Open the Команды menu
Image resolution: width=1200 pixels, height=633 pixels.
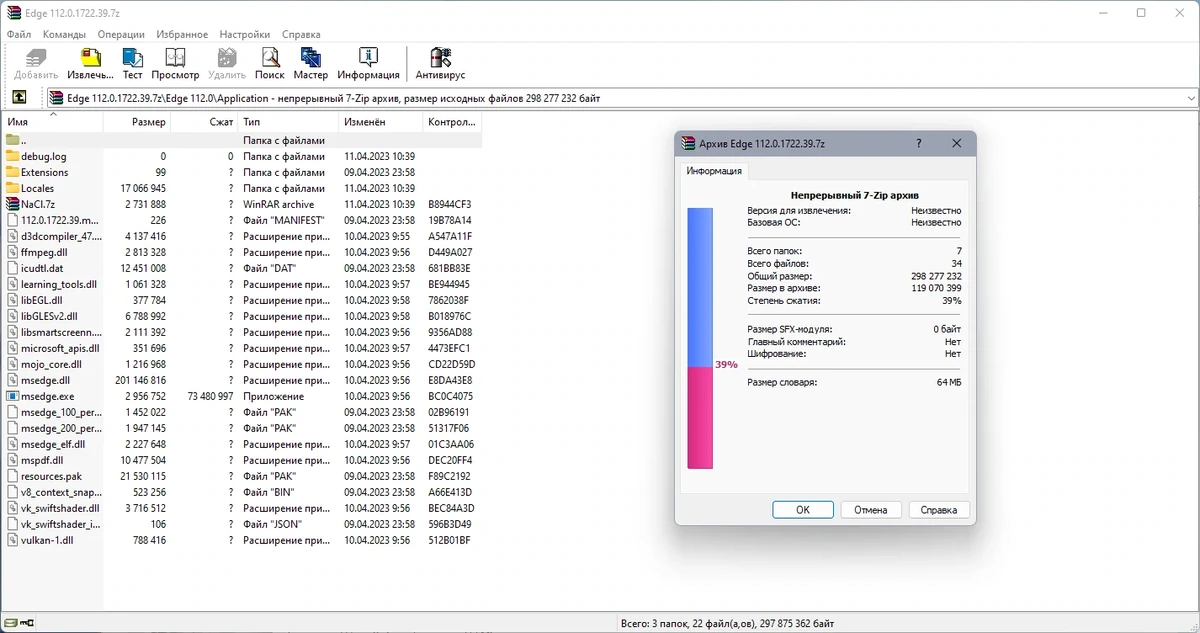click(64, 34)
